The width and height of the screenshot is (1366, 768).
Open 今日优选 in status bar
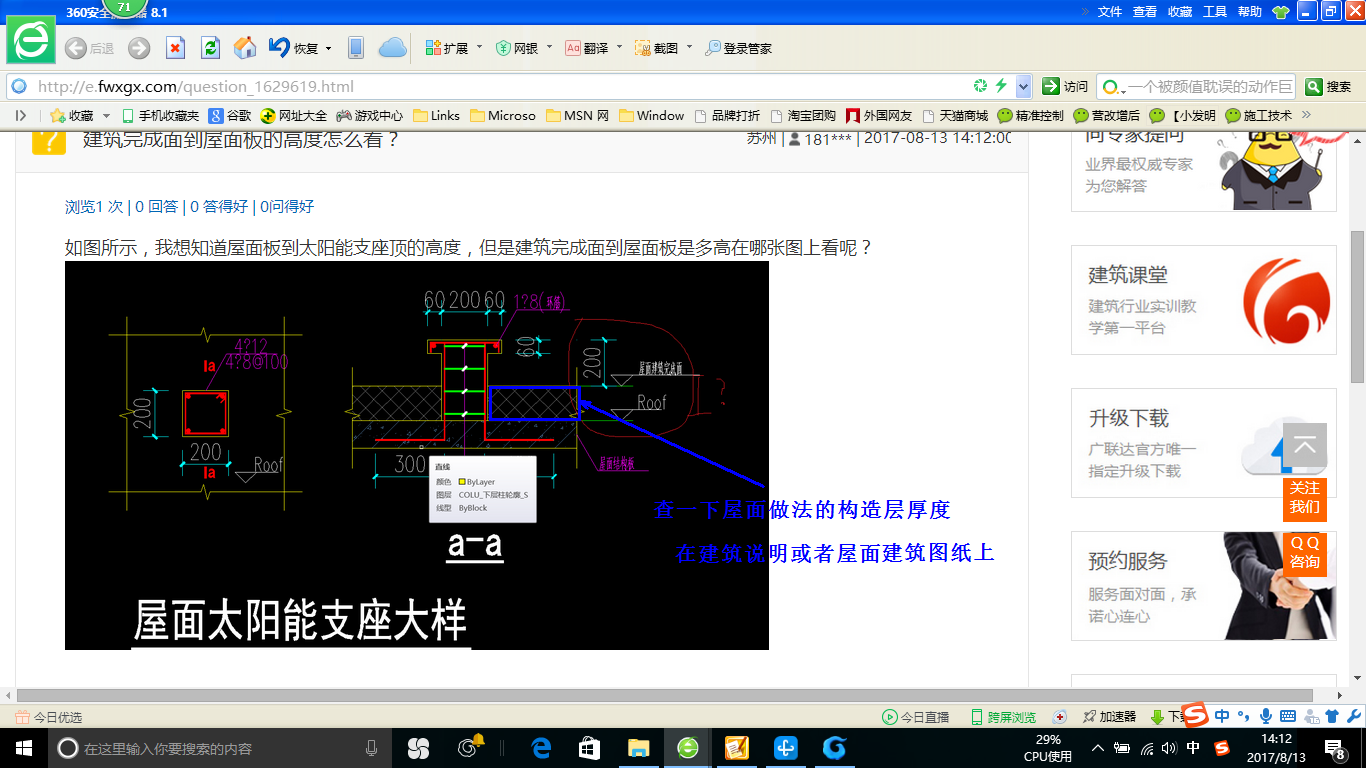48,717
